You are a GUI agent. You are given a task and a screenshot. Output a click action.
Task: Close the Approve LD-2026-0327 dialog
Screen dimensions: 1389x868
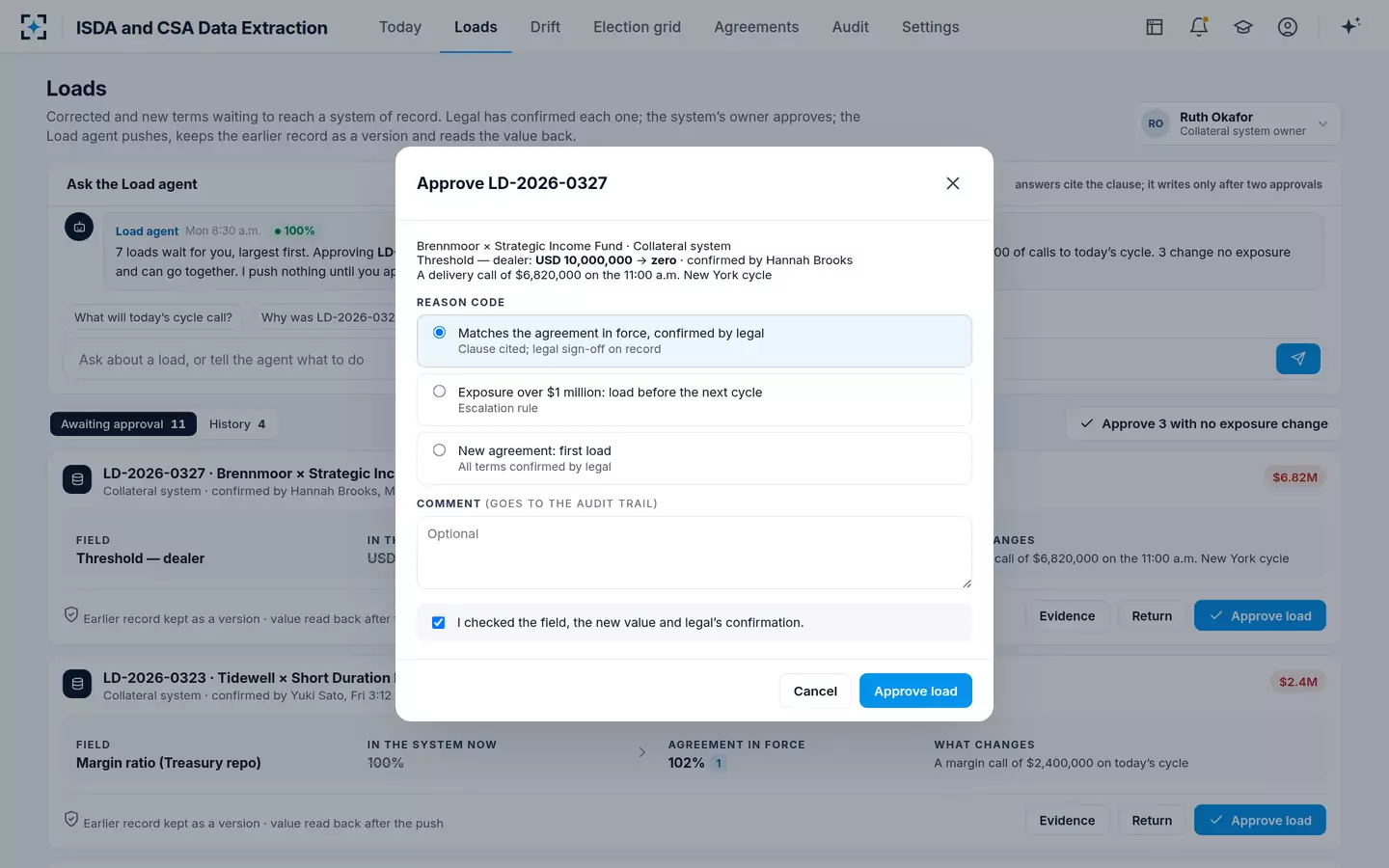click(953, 183)
